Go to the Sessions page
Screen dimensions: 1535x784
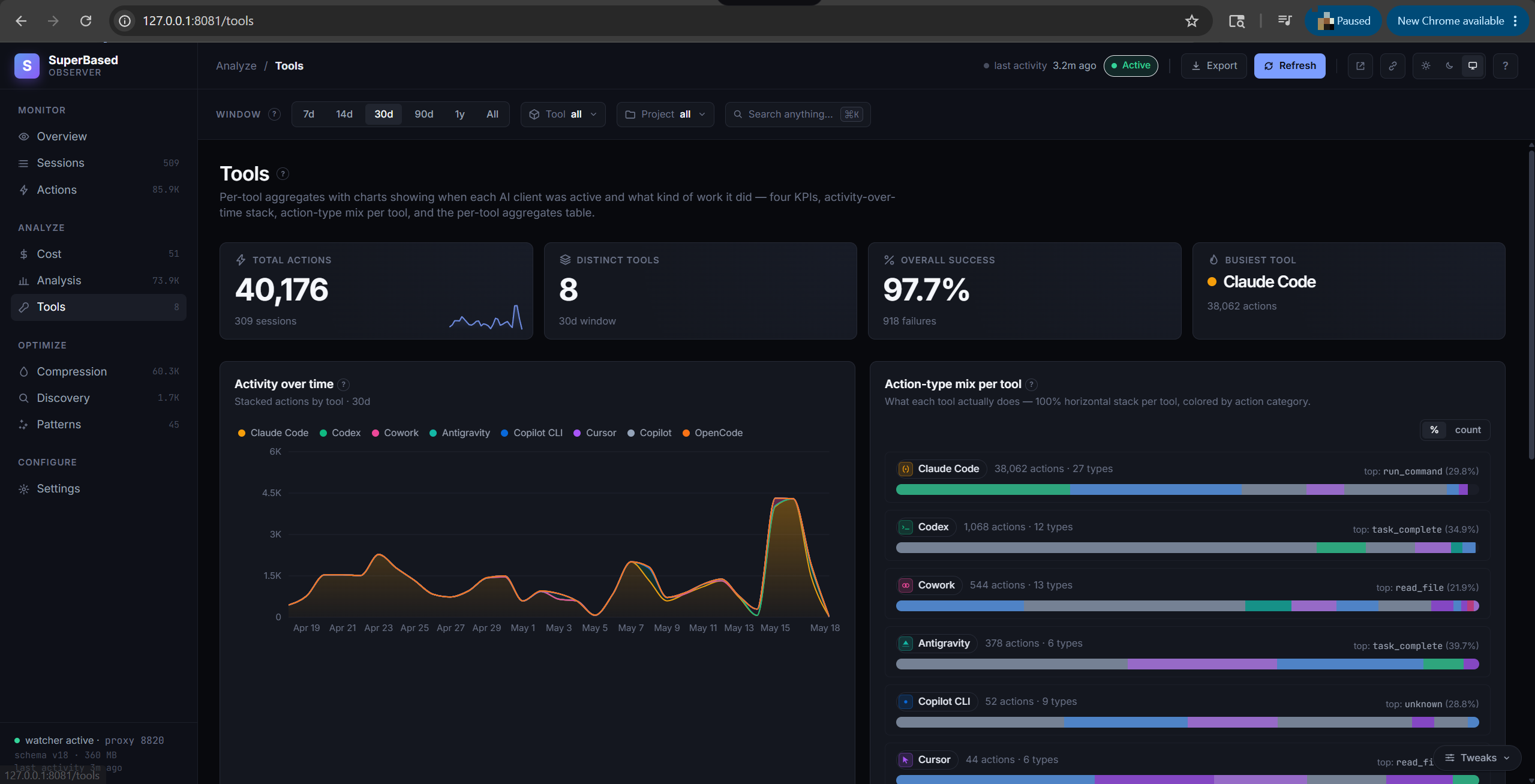click(x=98, y=163)
